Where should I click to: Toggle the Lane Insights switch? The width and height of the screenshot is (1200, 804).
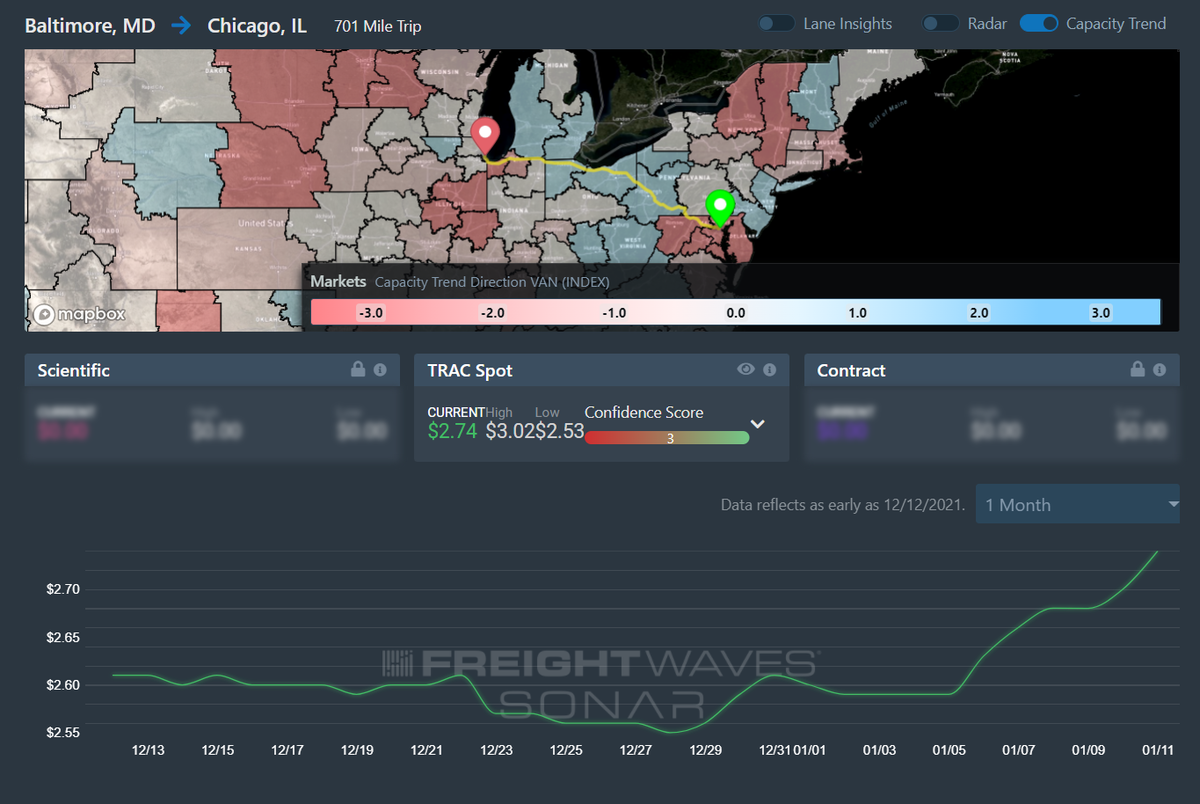[777, 23]
